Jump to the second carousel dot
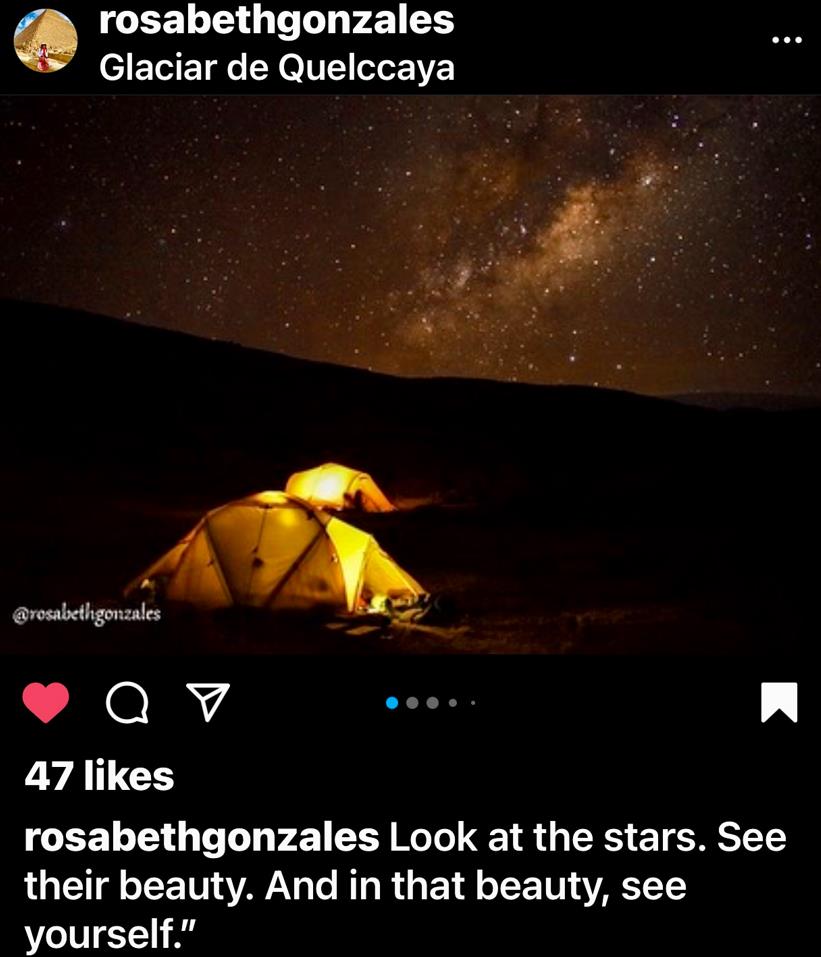This screenshot has height=957, width=821. [x=413, y=703]
